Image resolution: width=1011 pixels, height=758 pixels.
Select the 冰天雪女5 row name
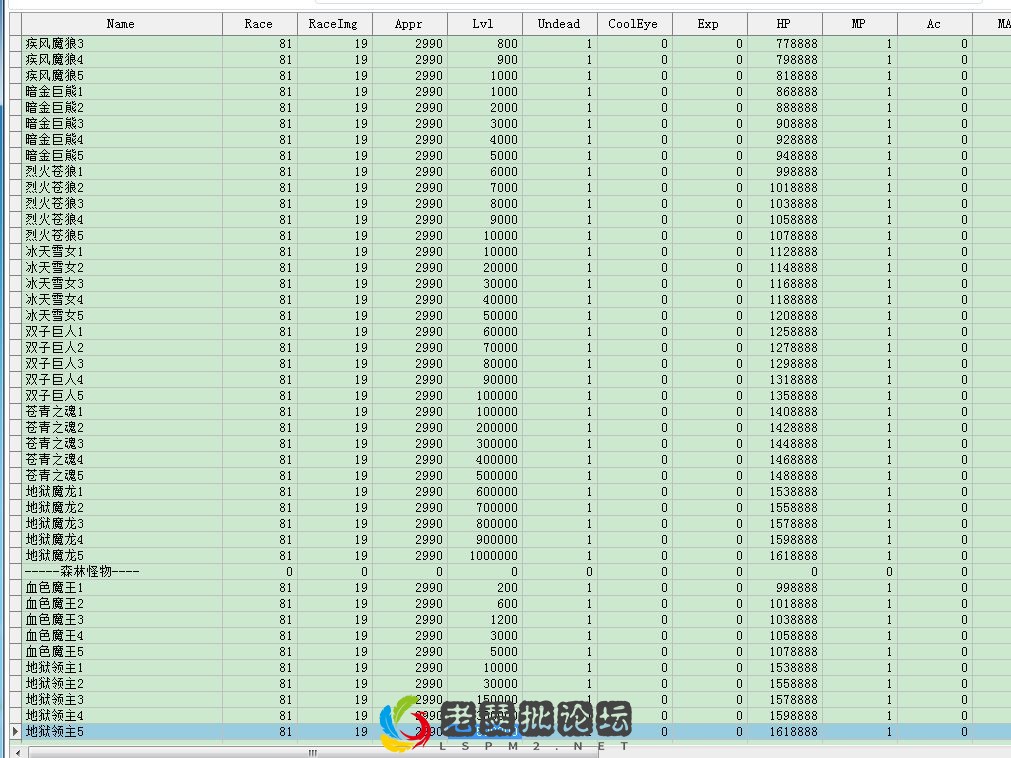coord(55,316)
